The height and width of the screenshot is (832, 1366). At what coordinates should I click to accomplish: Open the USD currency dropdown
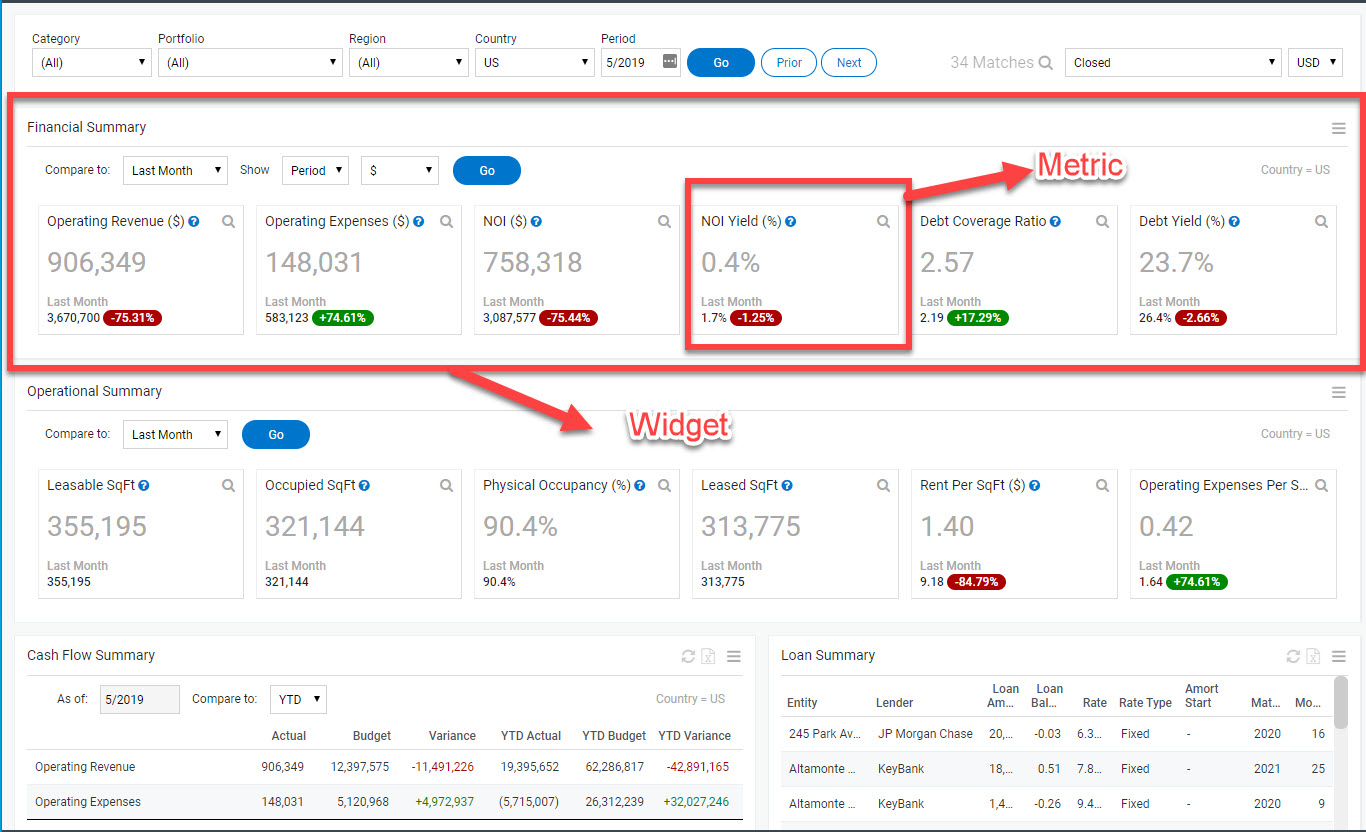(1315, 62)
